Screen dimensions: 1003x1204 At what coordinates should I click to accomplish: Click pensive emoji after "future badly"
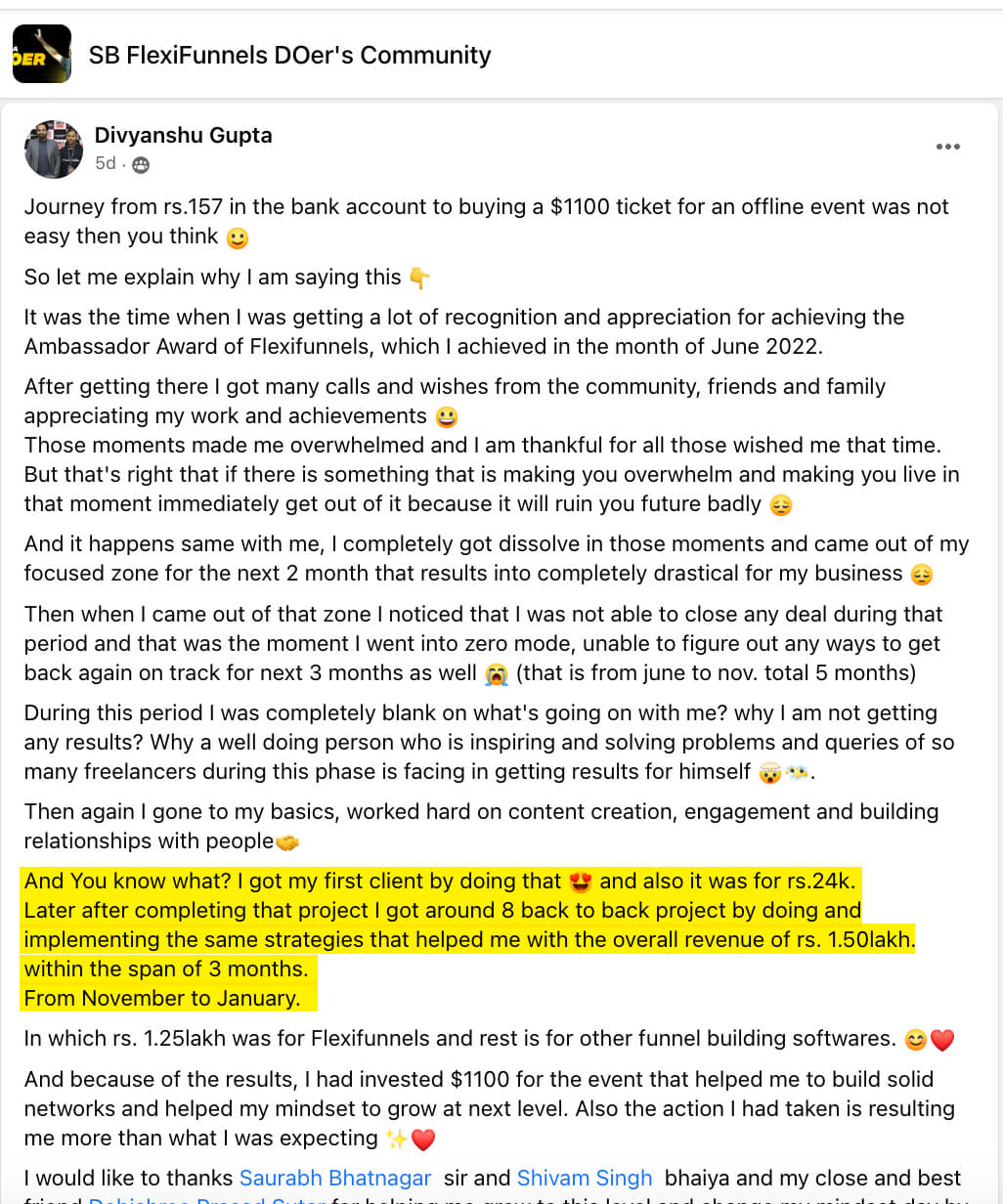[x=780, y=505]
